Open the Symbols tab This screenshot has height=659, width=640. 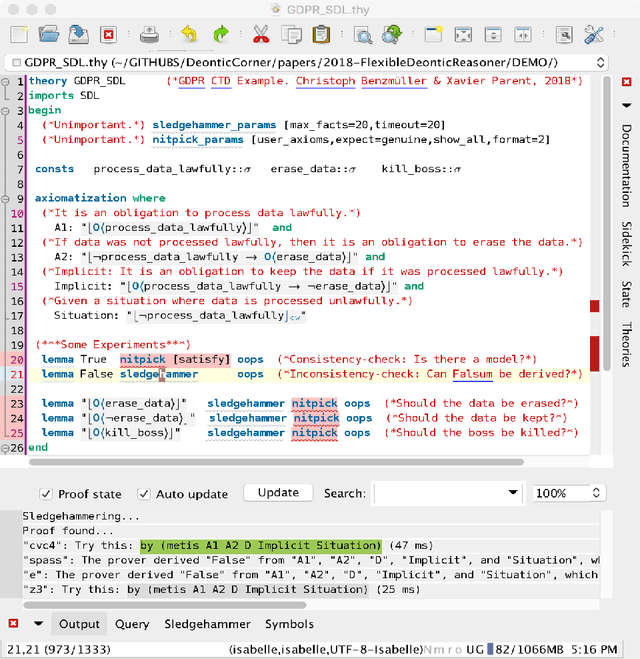point(289,624)
